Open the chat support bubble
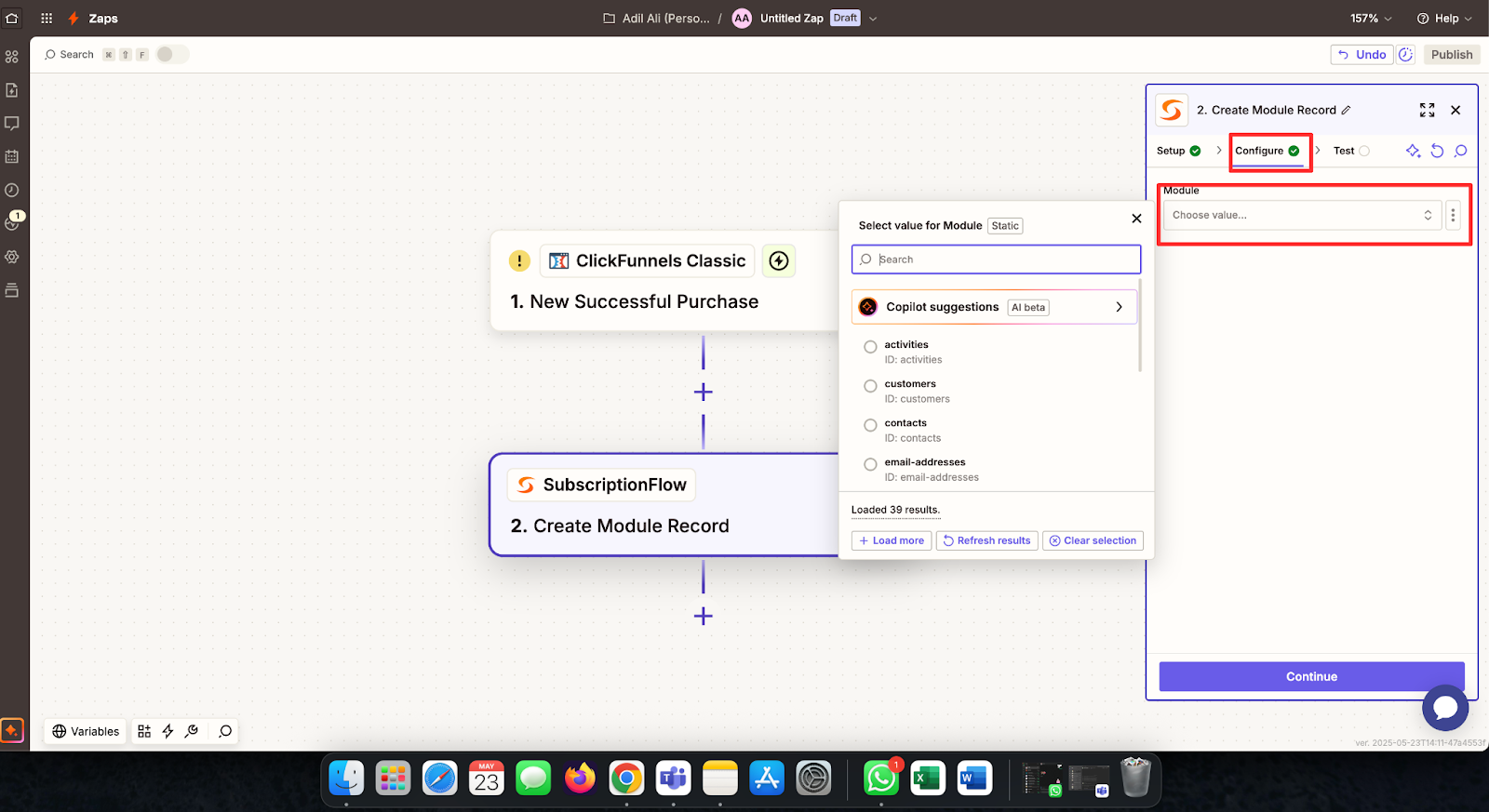The height and width of the screenshot is (812, 1489). 1445,708
